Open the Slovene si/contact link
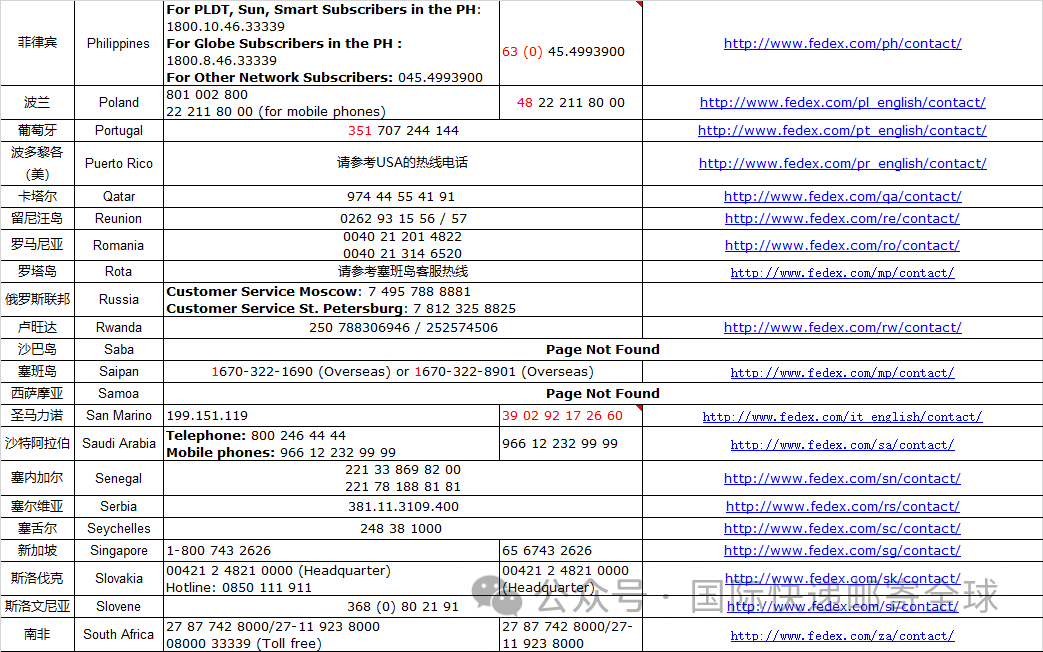Image resolution: width=1043 pixels, height=652 pixels. (842, 606)
